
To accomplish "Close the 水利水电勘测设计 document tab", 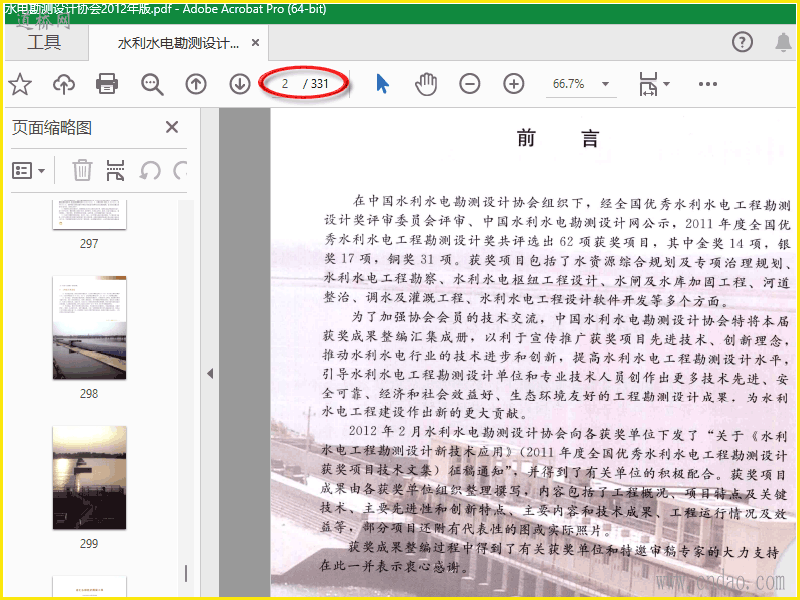I will click(x=256, y=43).
